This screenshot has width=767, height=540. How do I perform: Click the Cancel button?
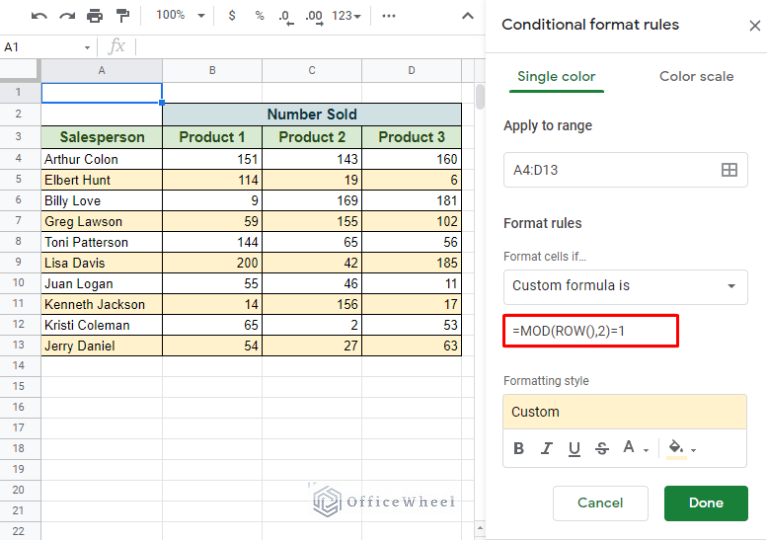(x=601, y=503)
